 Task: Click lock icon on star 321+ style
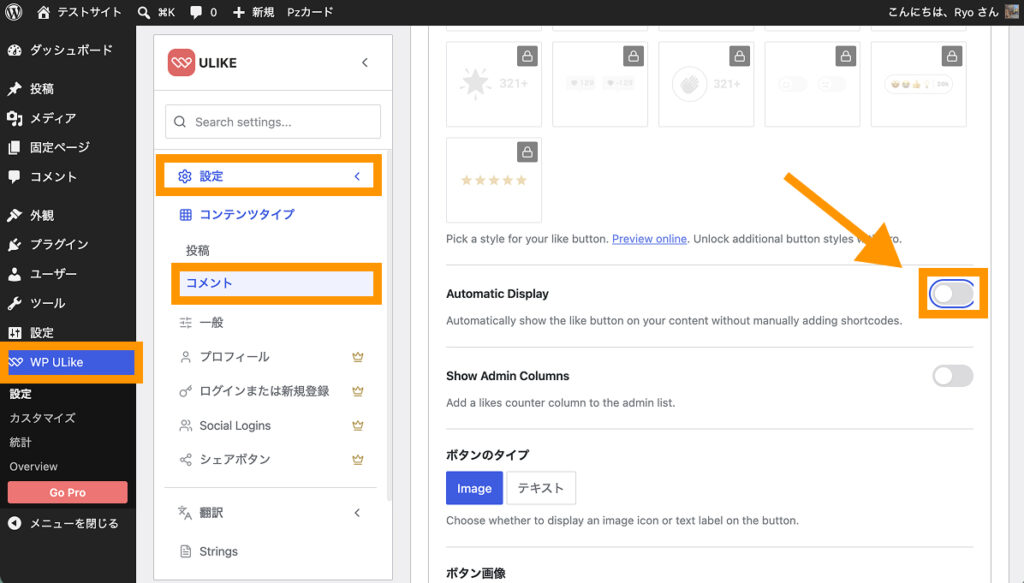527,56
